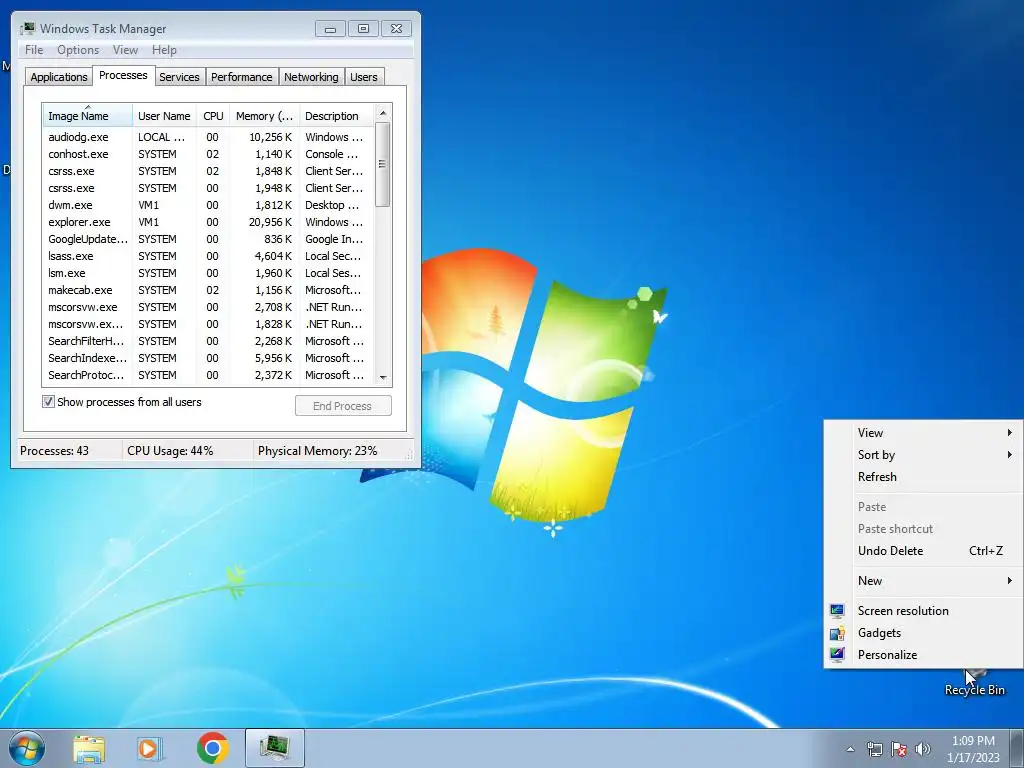Select the makecab.exe process row
The height and width of the screenshot is (768, 1024).
coord(208,290)
